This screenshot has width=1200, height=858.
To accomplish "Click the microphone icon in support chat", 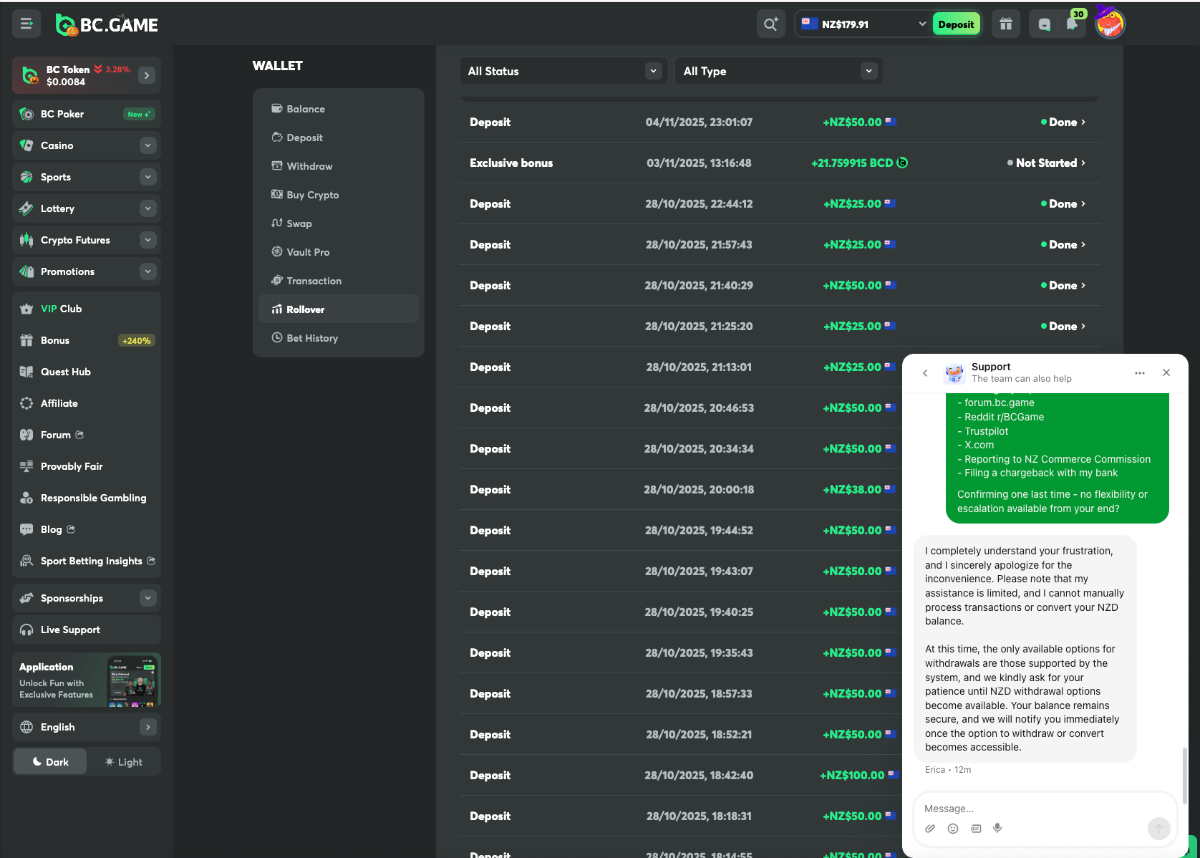I will click(x=997, y=829).
